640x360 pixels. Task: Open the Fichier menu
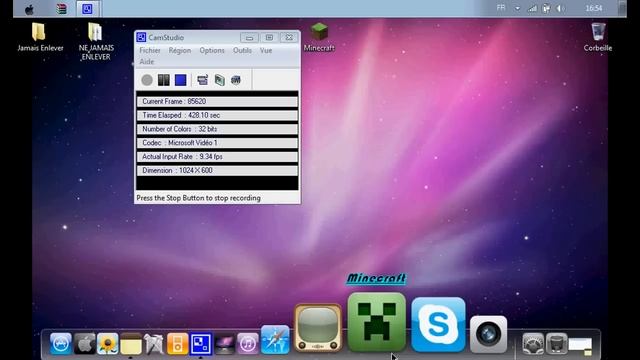[x=150, y=50]
